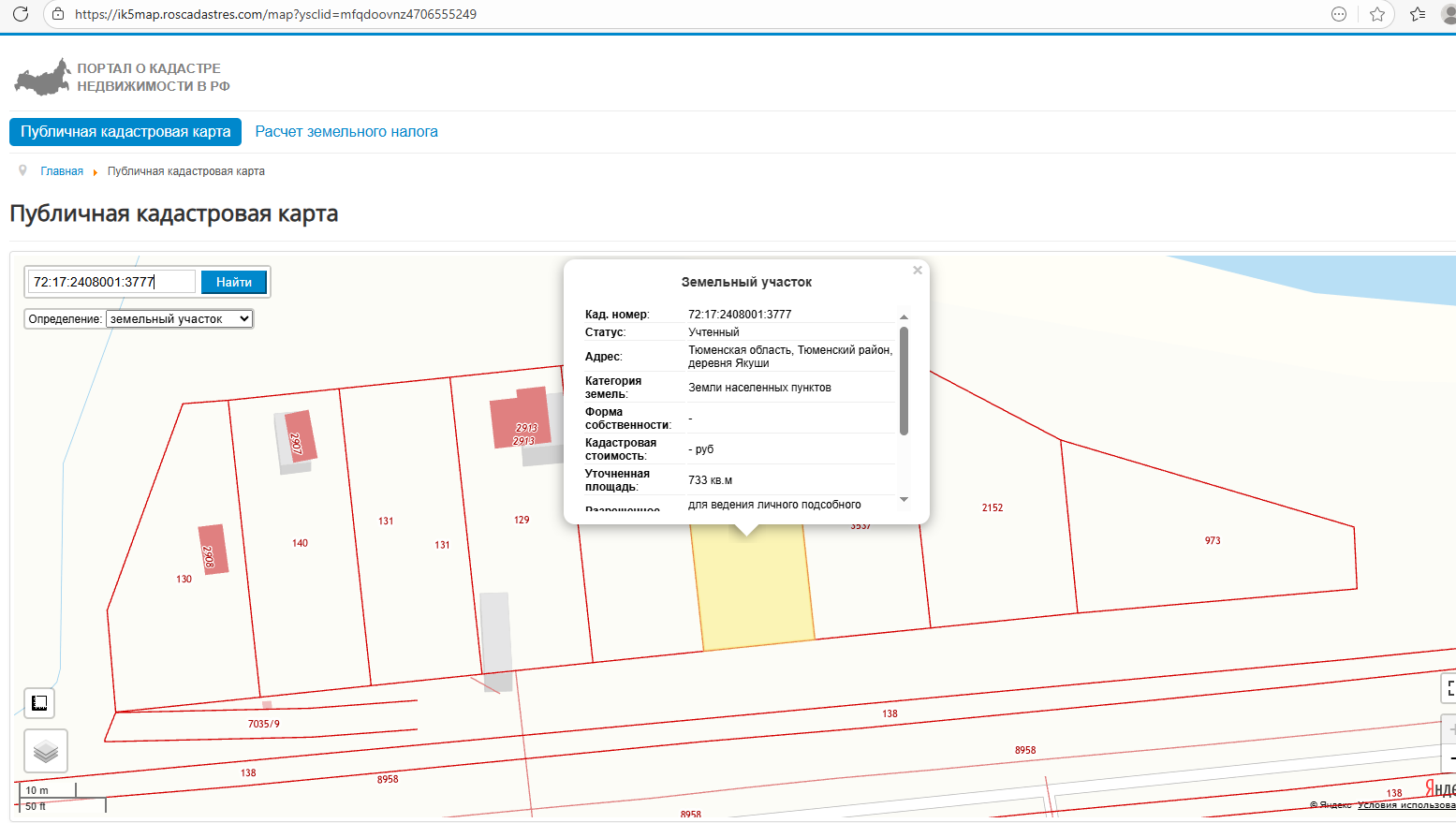Add this page to favorites with the star
Screen dimensions: 1456x823
(1376, 14)
